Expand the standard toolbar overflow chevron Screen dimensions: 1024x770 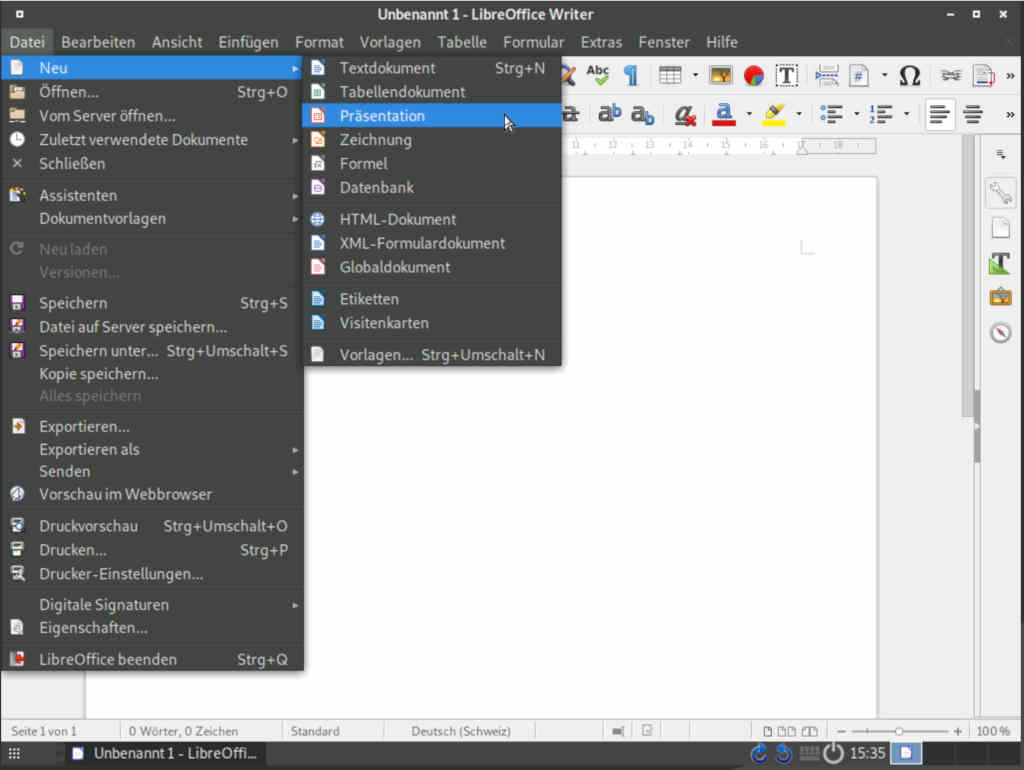coord(1010,76)
